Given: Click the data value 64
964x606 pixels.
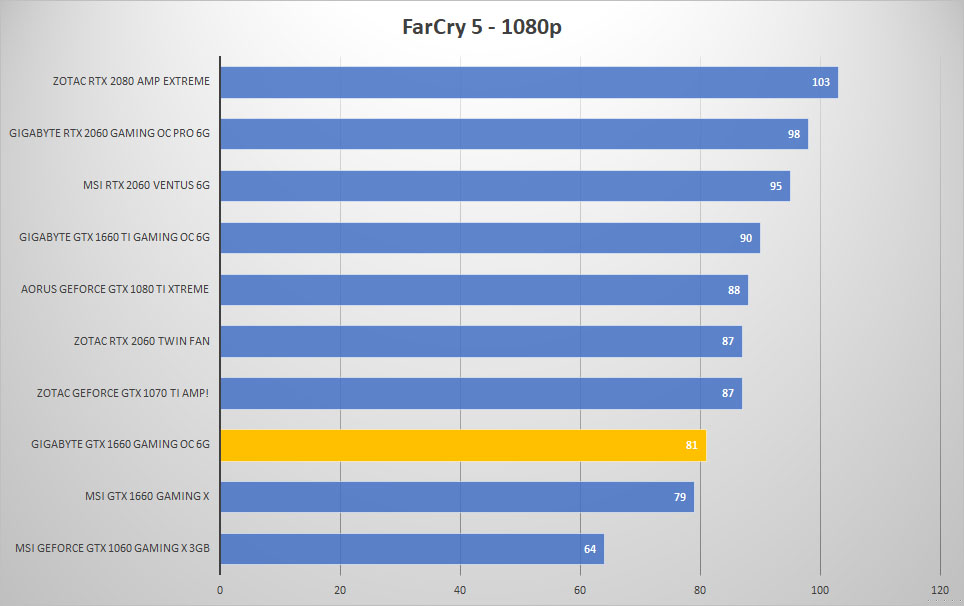Looking at the screenshot, I should tap(590, 549).
